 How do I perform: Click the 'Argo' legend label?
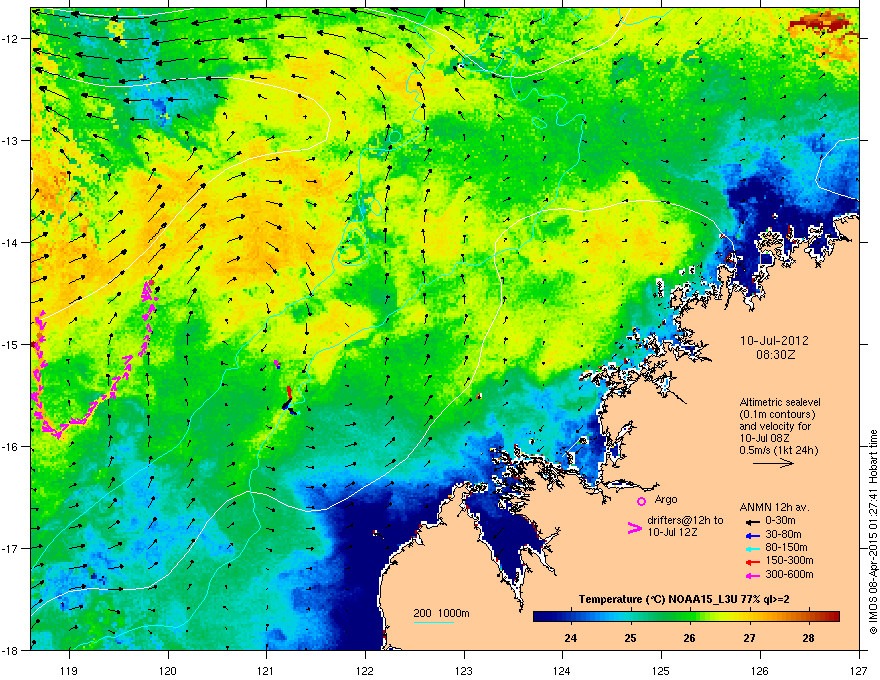[x=666, y=499]
